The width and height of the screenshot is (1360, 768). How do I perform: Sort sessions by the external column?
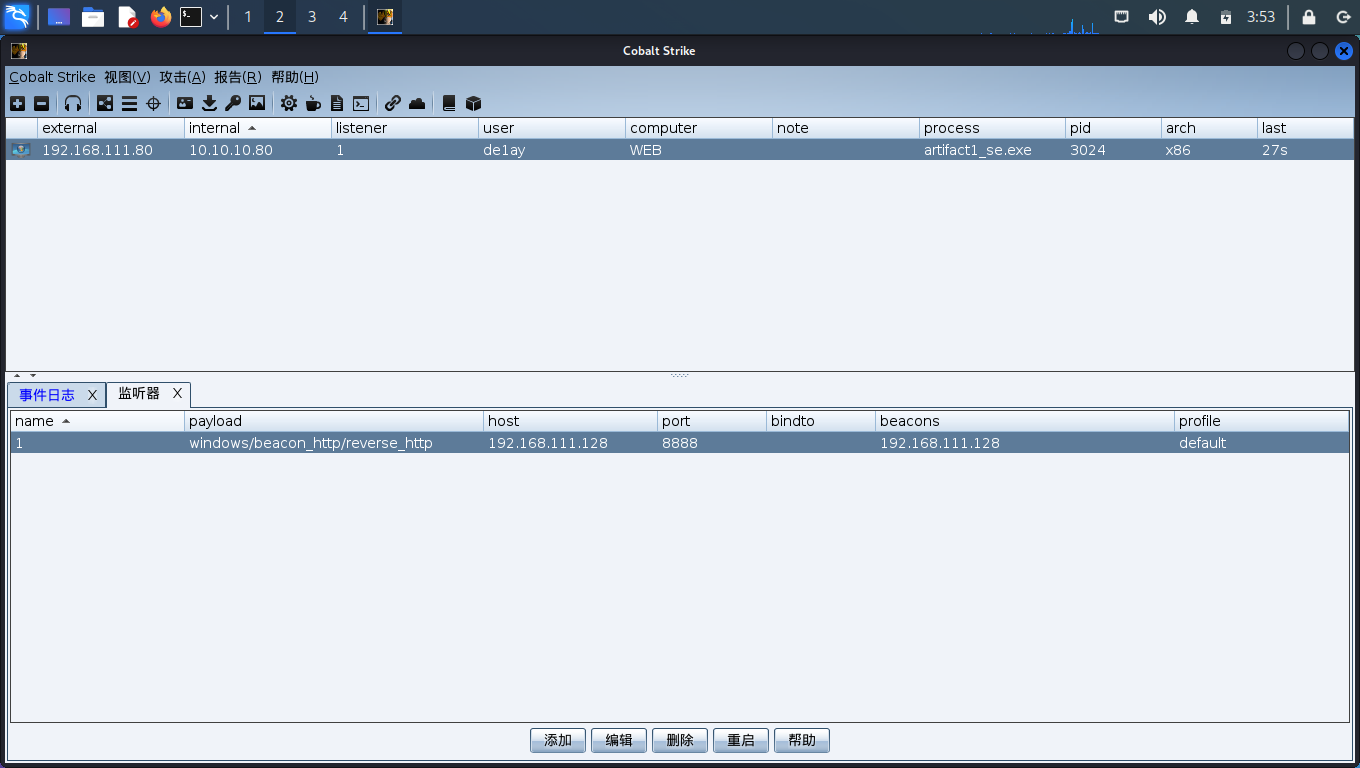point(111,128)
